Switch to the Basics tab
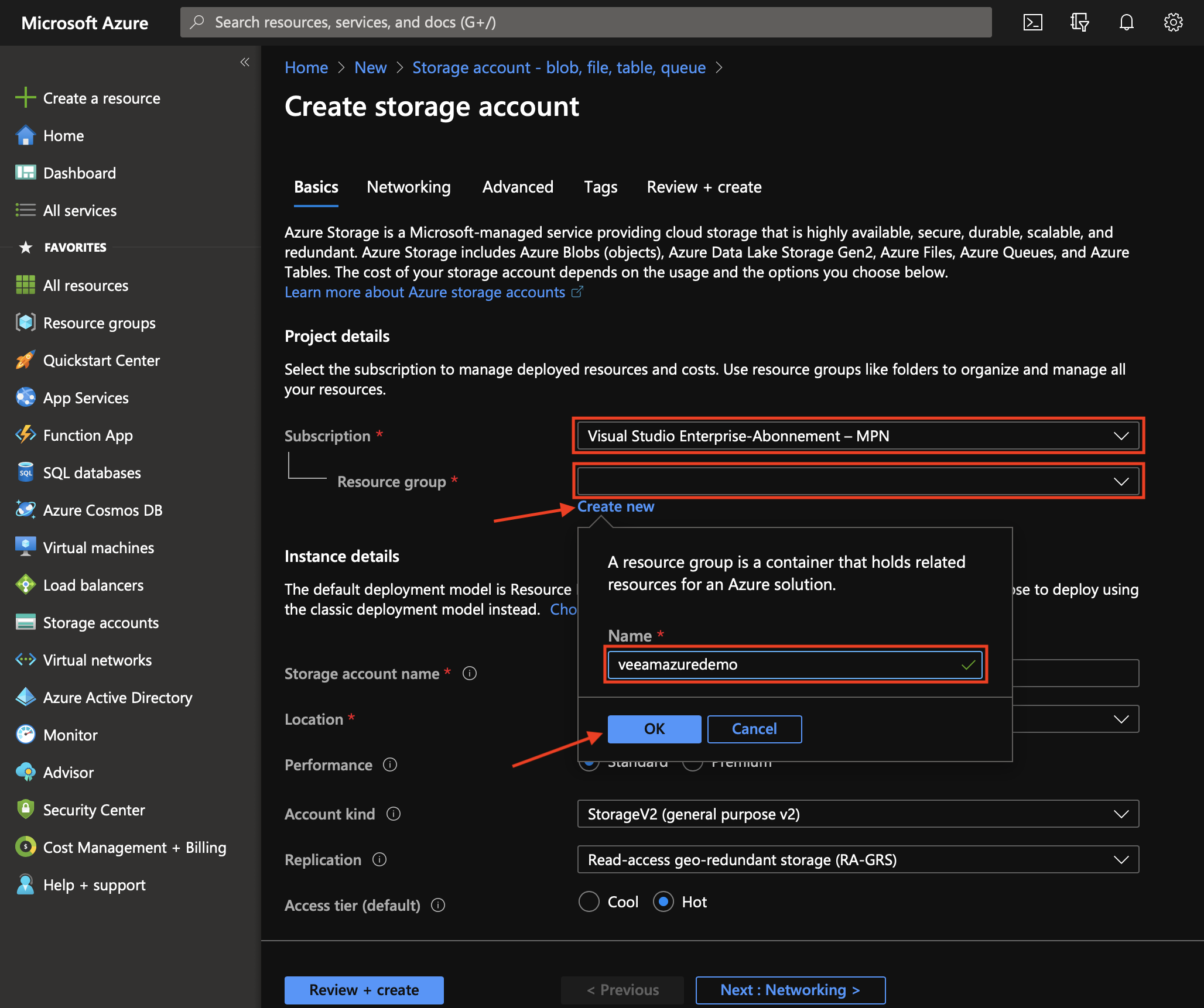The height and width of the screenshot is (1008, 1204). tap(316, 187)
